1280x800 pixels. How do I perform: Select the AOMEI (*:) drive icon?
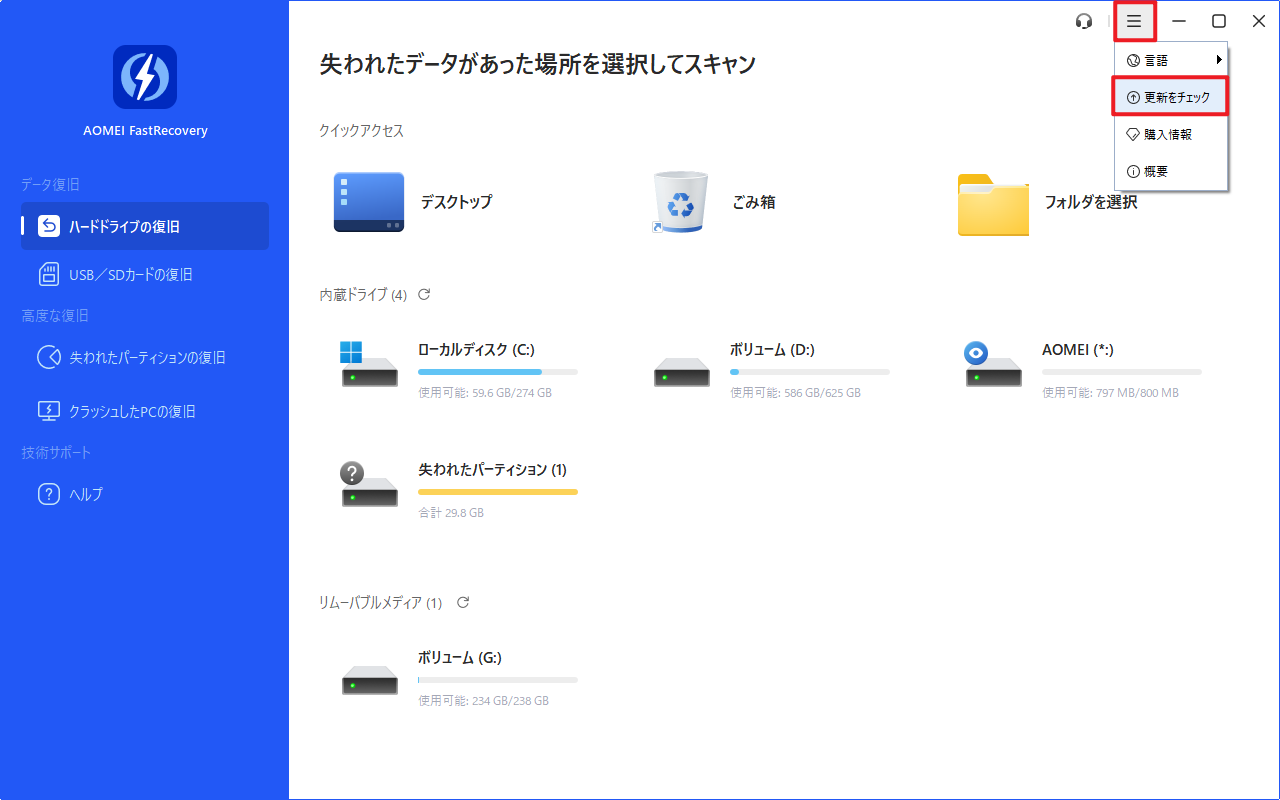click(993, 365)
